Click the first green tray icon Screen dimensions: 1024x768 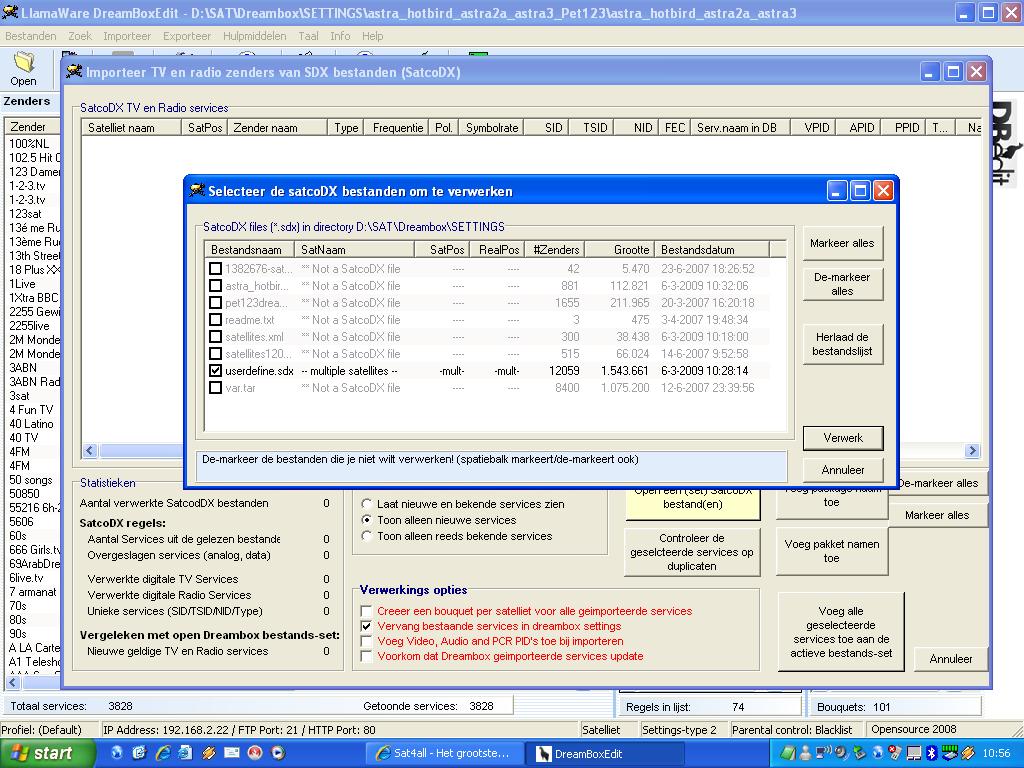pos(788,753)
